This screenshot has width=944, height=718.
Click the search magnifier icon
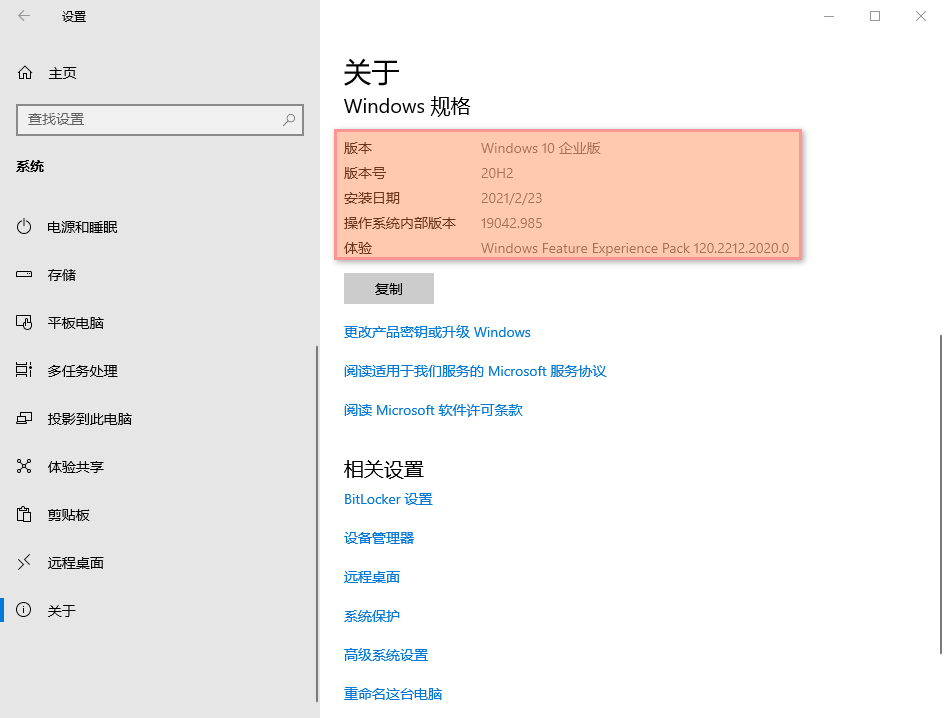tap(289, 119)
